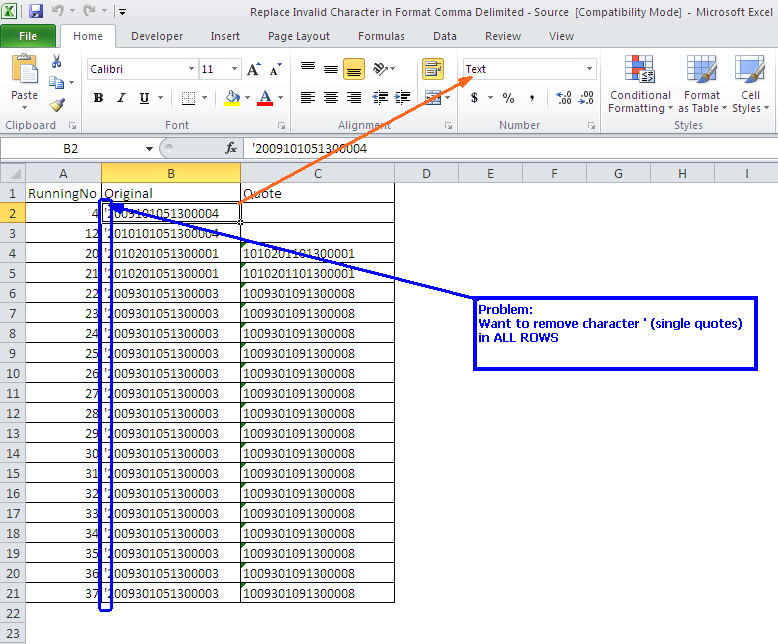Toggle Italic formatting
This screenshot has height=644, width=778.
[x=121, y=98]
